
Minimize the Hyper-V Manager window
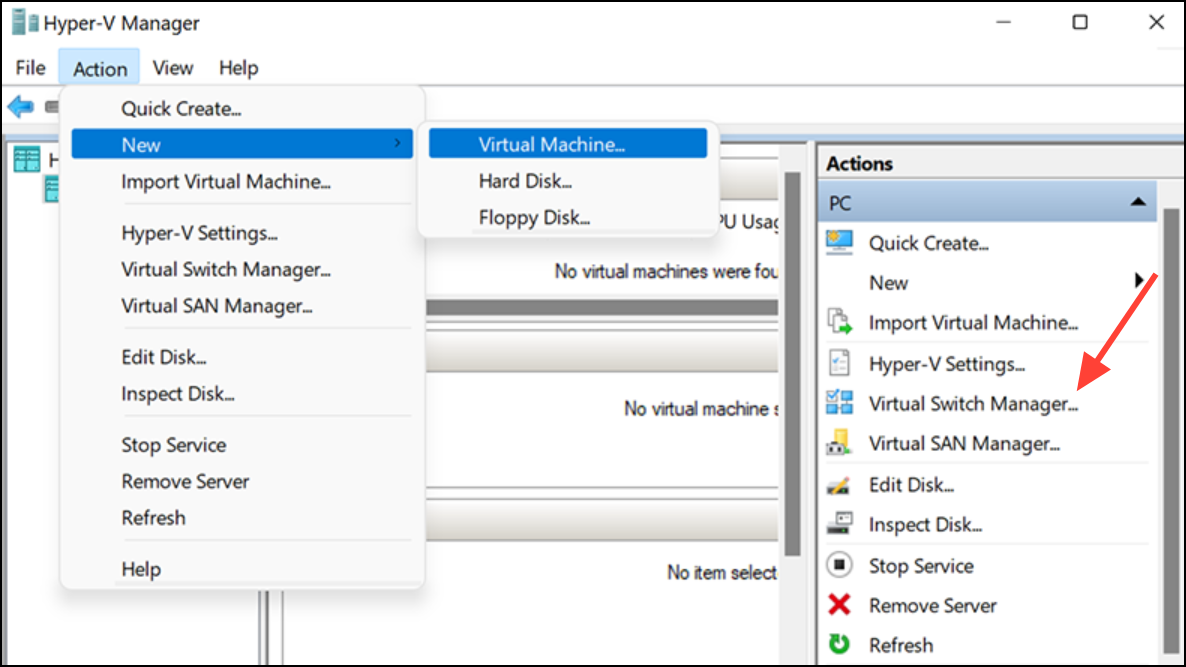coord(1004,22)
